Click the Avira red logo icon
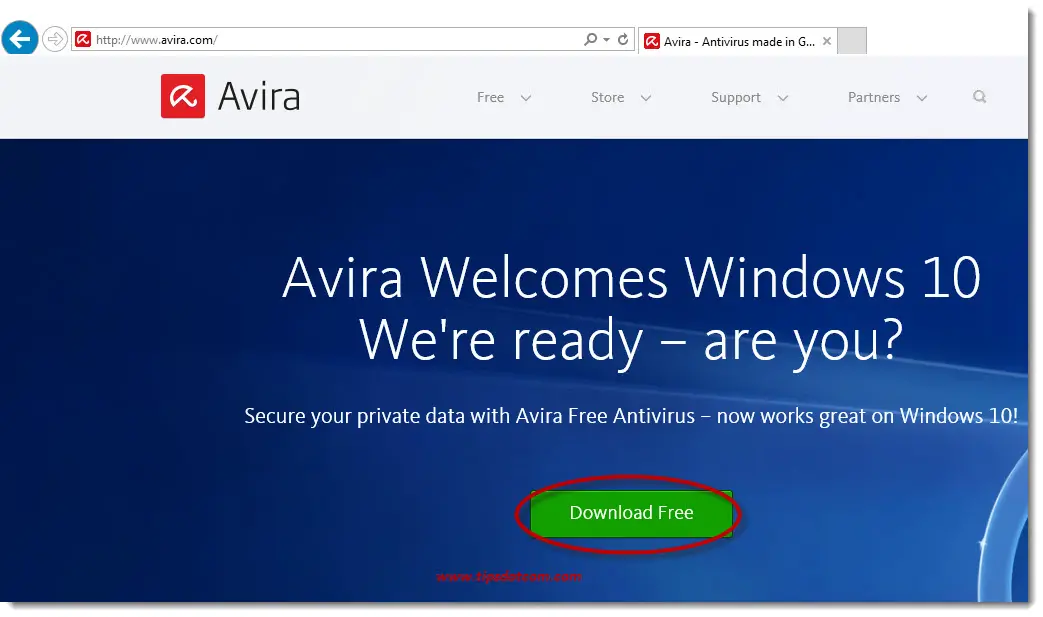This screenshot has width=1043, height=617. pyautogui.click(x=183, y=96)
